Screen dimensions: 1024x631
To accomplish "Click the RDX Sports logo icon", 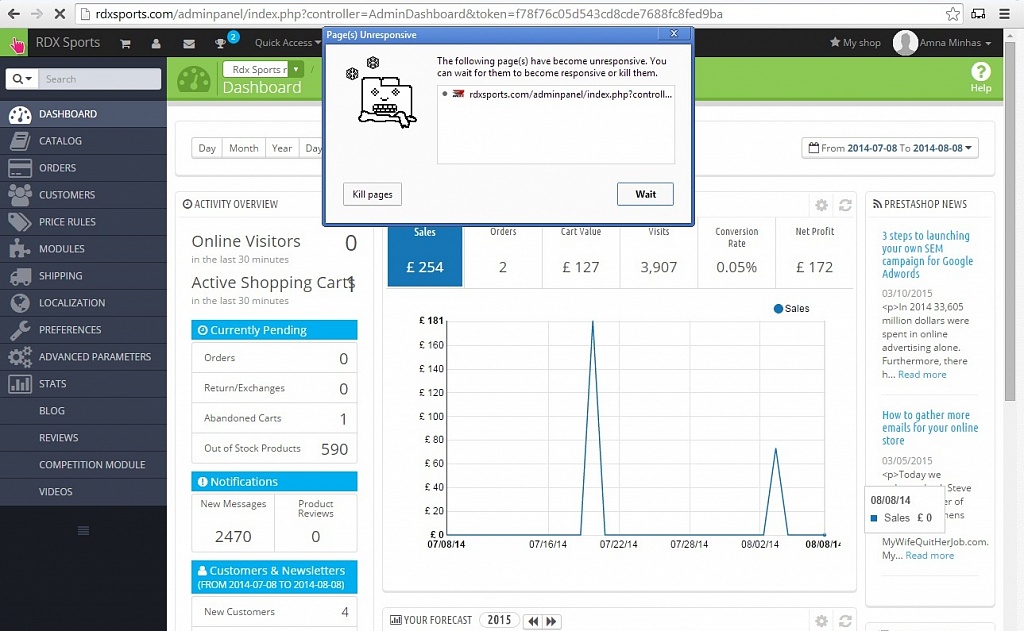I will (x=14, y=44).
